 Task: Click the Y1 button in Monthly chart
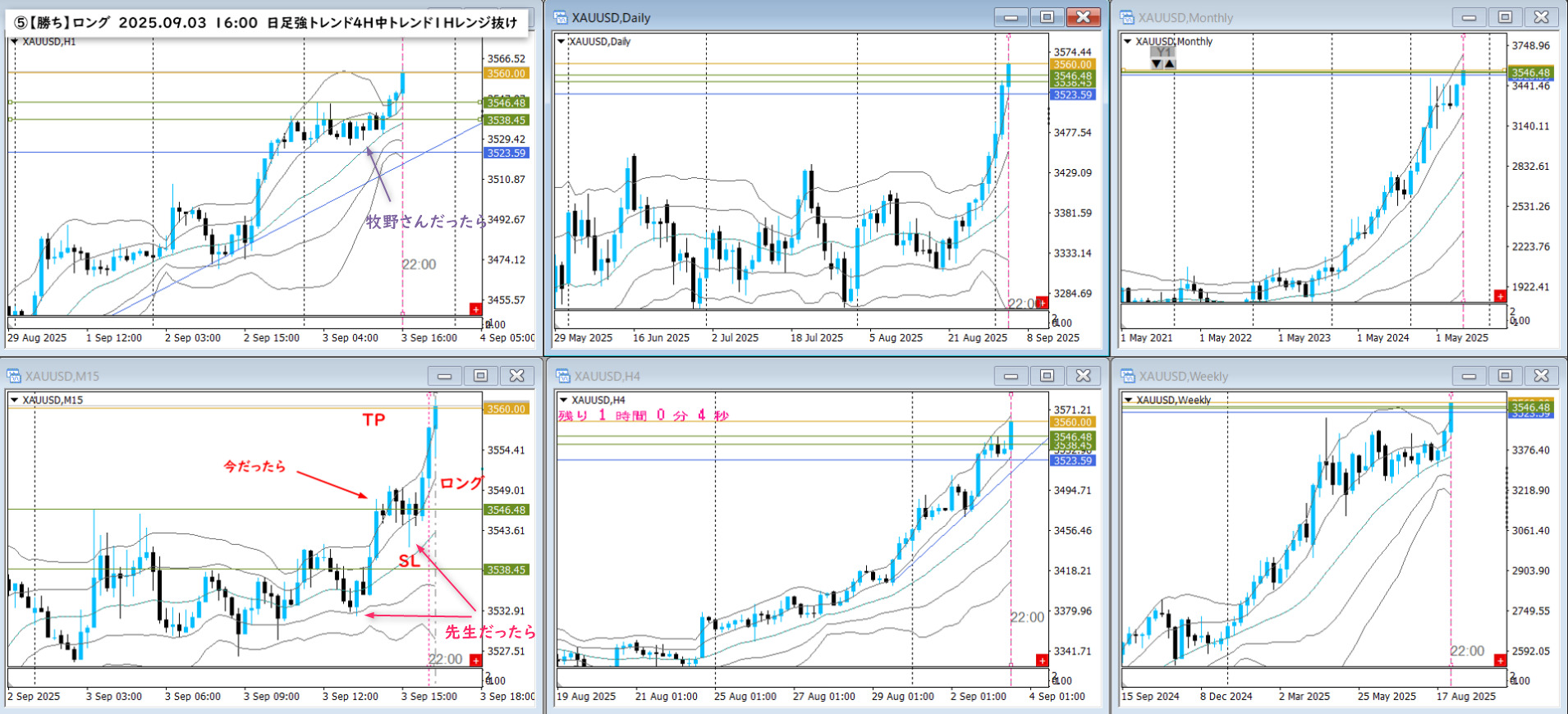[x=1162, y=53]
